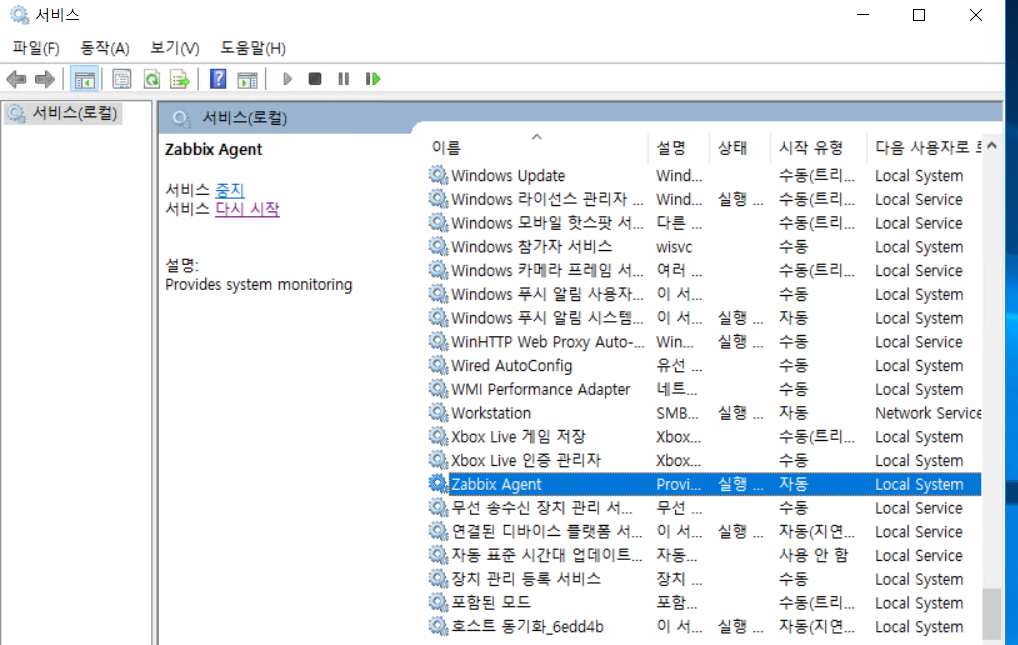This screenshot has width=1018, height=645.
Task: Open the 도움말(H) menu
Action: [253, 48]
